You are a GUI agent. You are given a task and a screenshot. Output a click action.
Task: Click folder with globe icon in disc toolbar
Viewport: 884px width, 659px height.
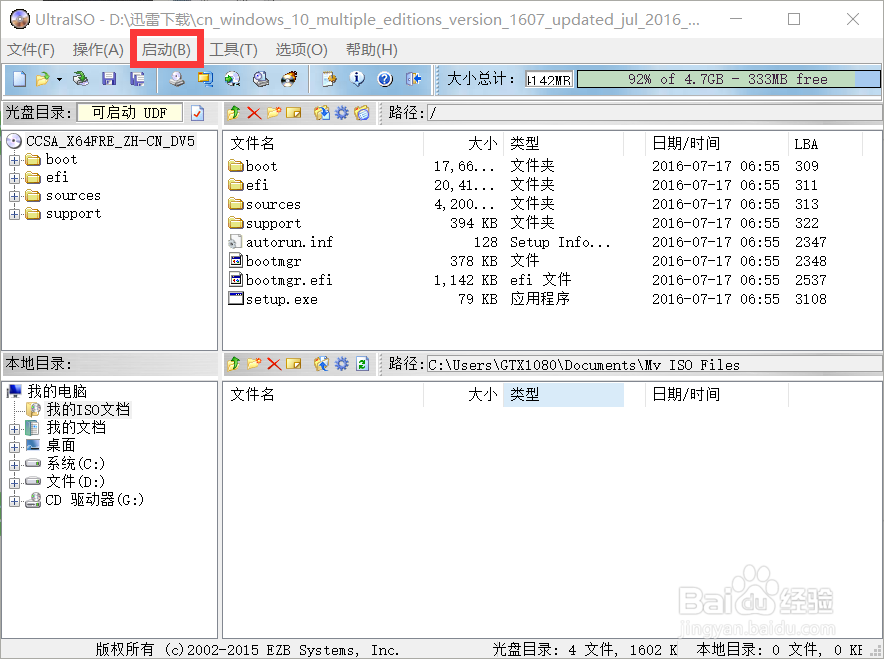coord(362,113)
